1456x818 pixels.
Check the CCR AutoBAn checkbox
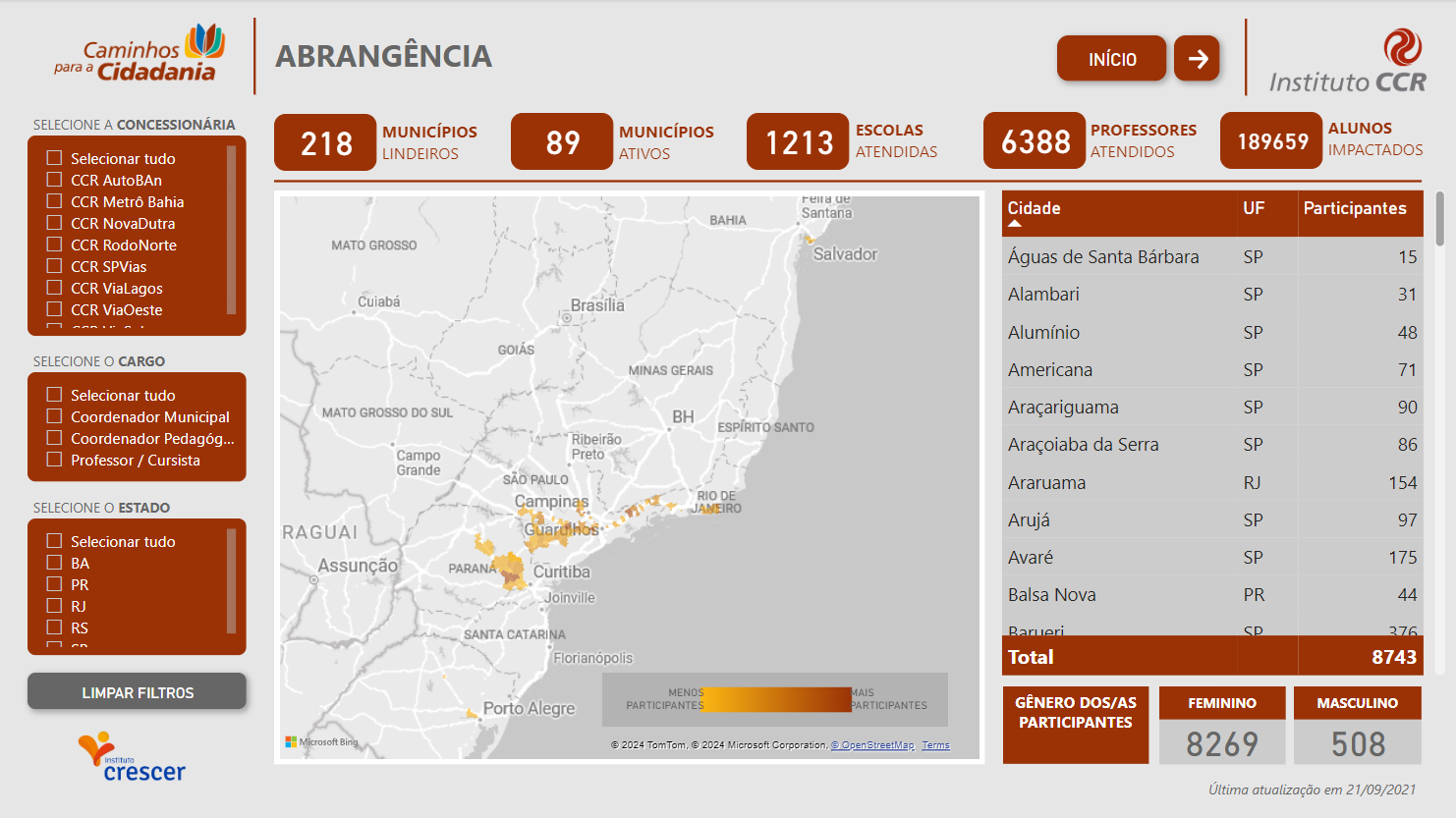55,180
